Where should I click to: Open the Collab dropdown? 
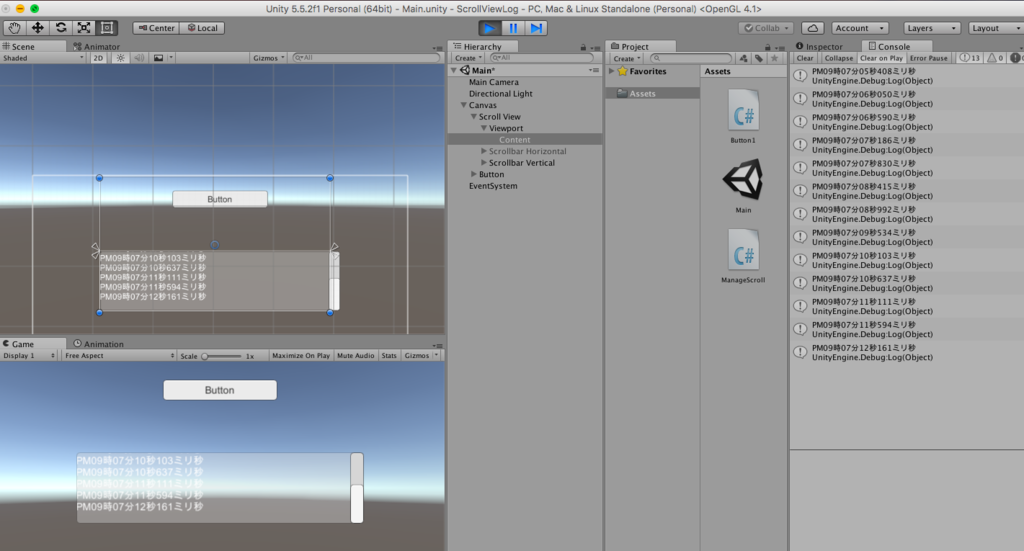766,28
